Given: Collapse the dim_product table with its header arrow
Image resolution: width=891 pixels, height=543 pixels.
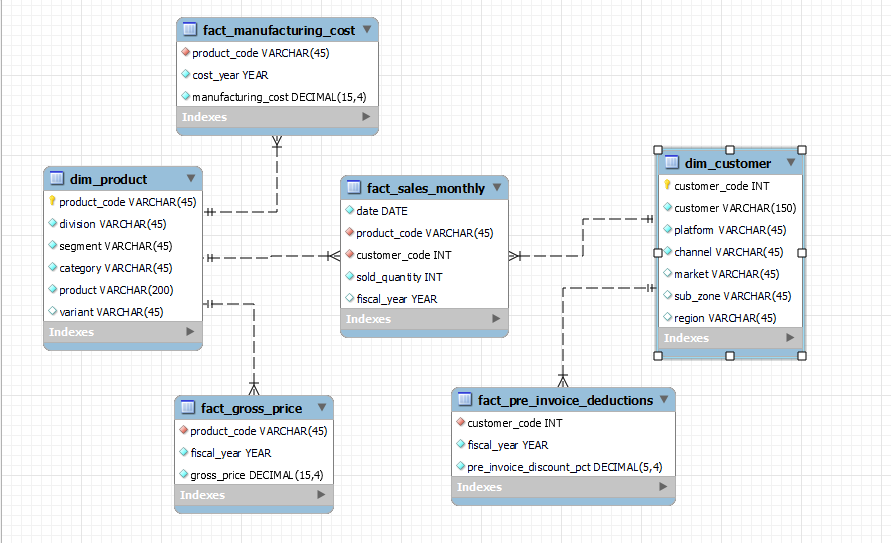Looking at the screenshot, I should pos(191,178).
